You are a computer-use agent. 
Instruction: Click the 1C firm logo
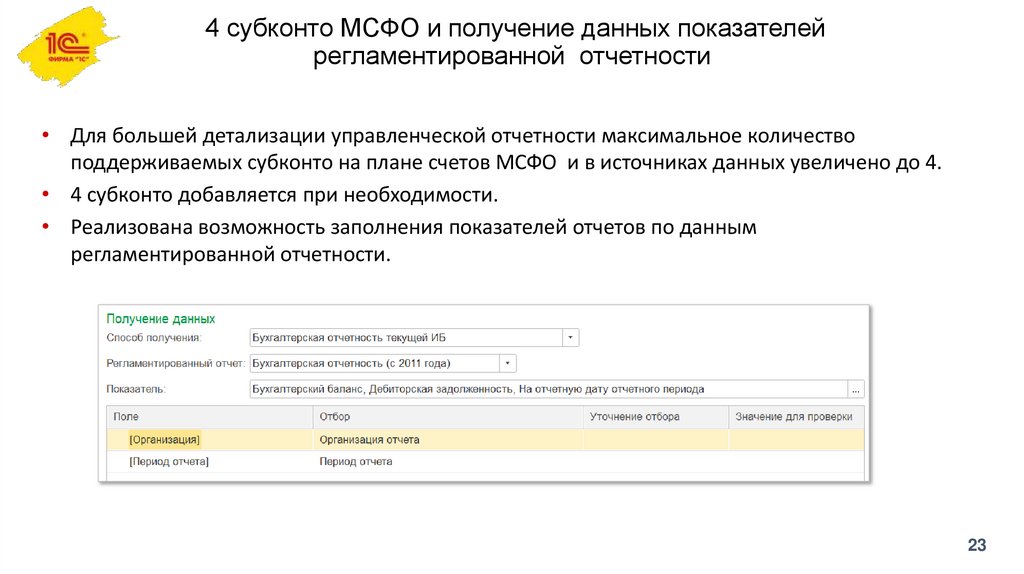(x=67, y=46)
